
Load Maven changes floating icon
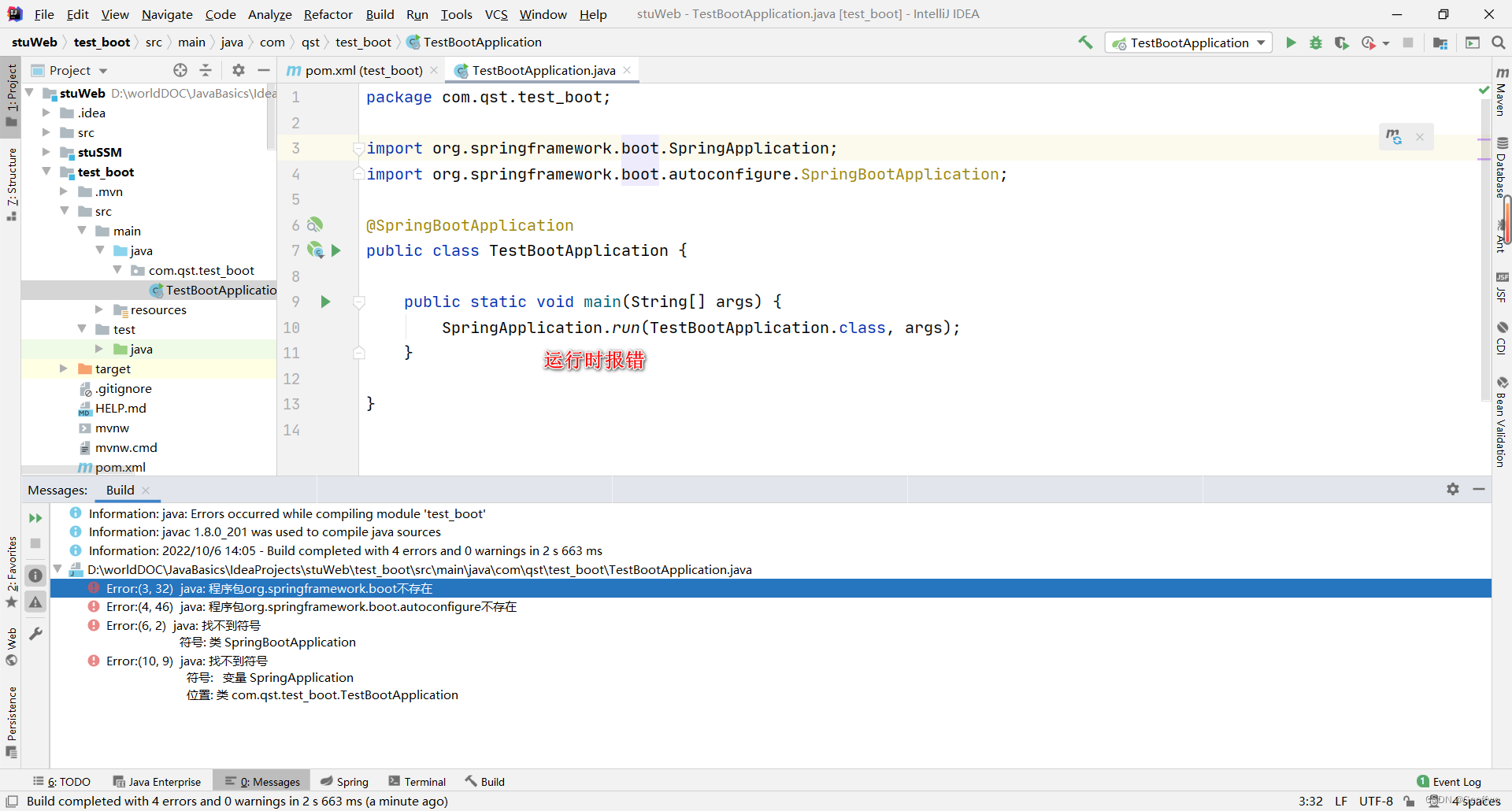pos(1394,137)
